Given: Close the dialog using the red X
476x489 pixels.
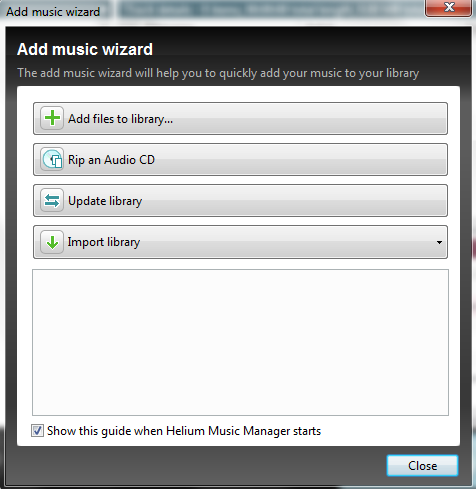Looking at the screenshot, I should click(x=448, y=8).
